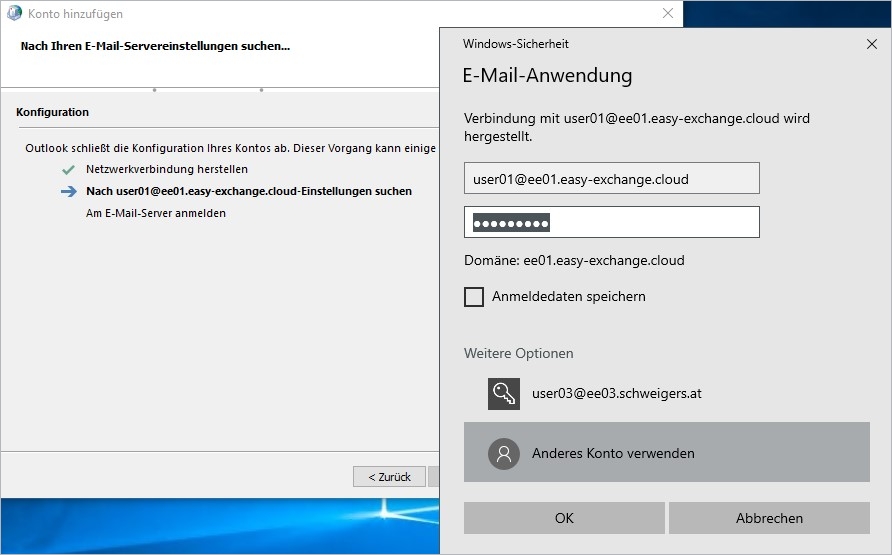Click Netzwerkverbindung herstellen step text

(x=167, y=169)
